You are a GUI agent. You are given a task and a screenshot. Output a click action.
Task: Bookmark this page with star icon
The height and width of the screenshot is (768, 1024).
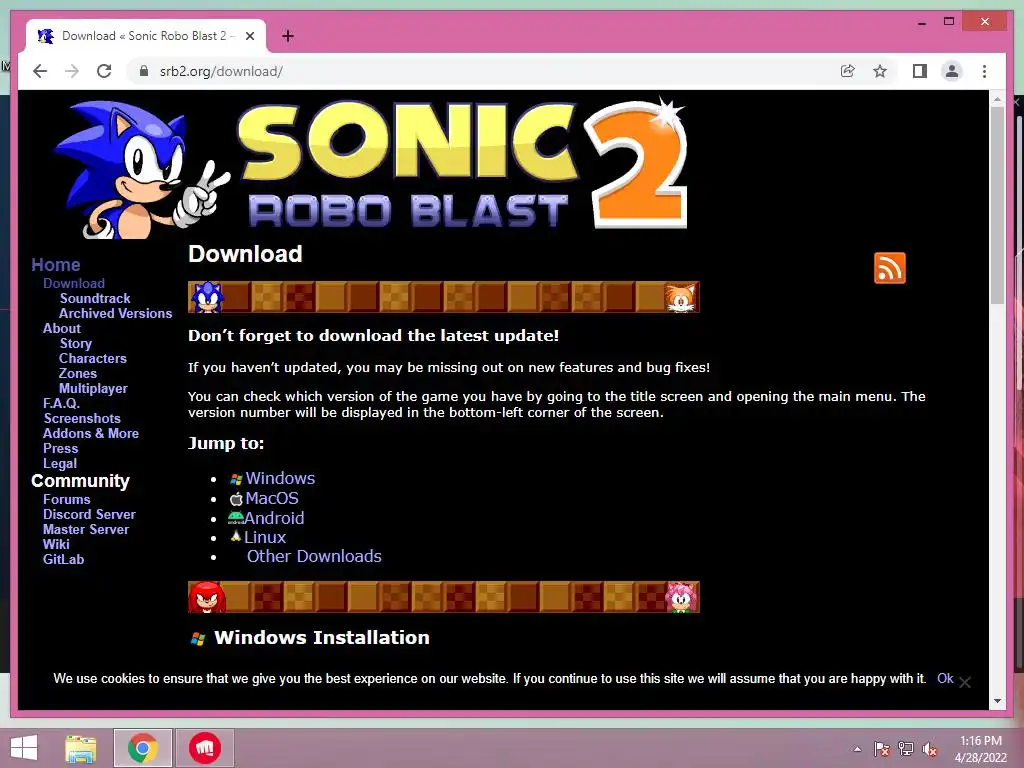coord(880,71)
